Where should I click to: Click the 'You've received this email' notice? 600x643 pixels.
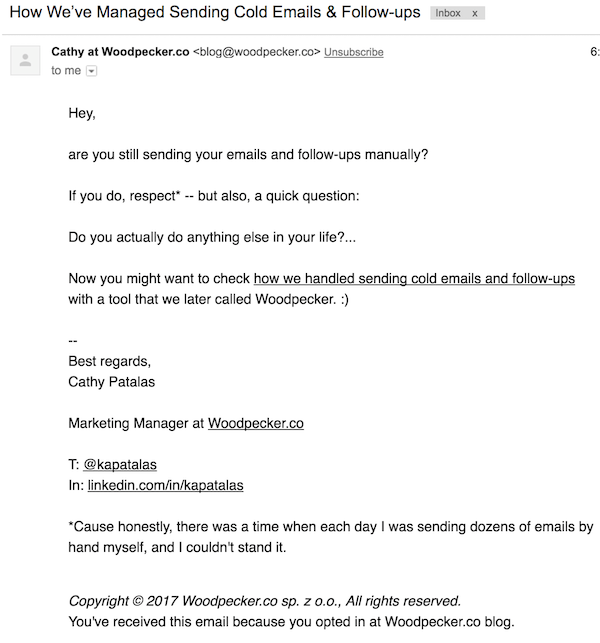(x=291, y=622)
